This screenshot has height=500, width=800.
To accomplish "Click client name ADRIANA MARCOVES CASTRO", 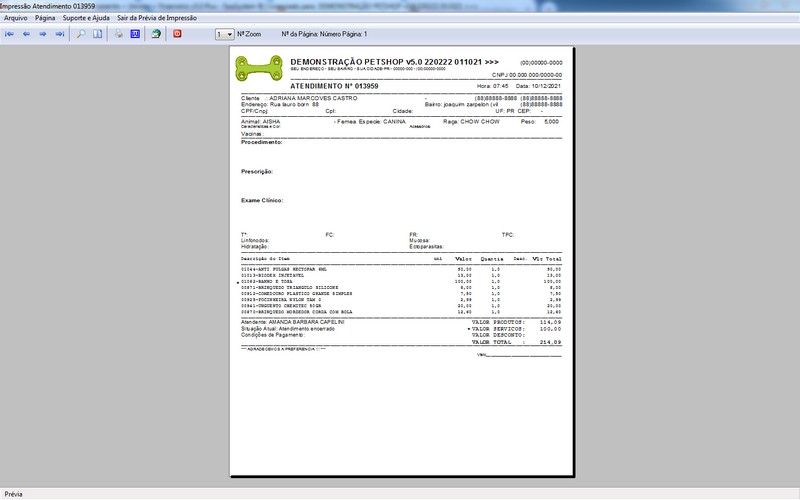I will click(313, 98).
